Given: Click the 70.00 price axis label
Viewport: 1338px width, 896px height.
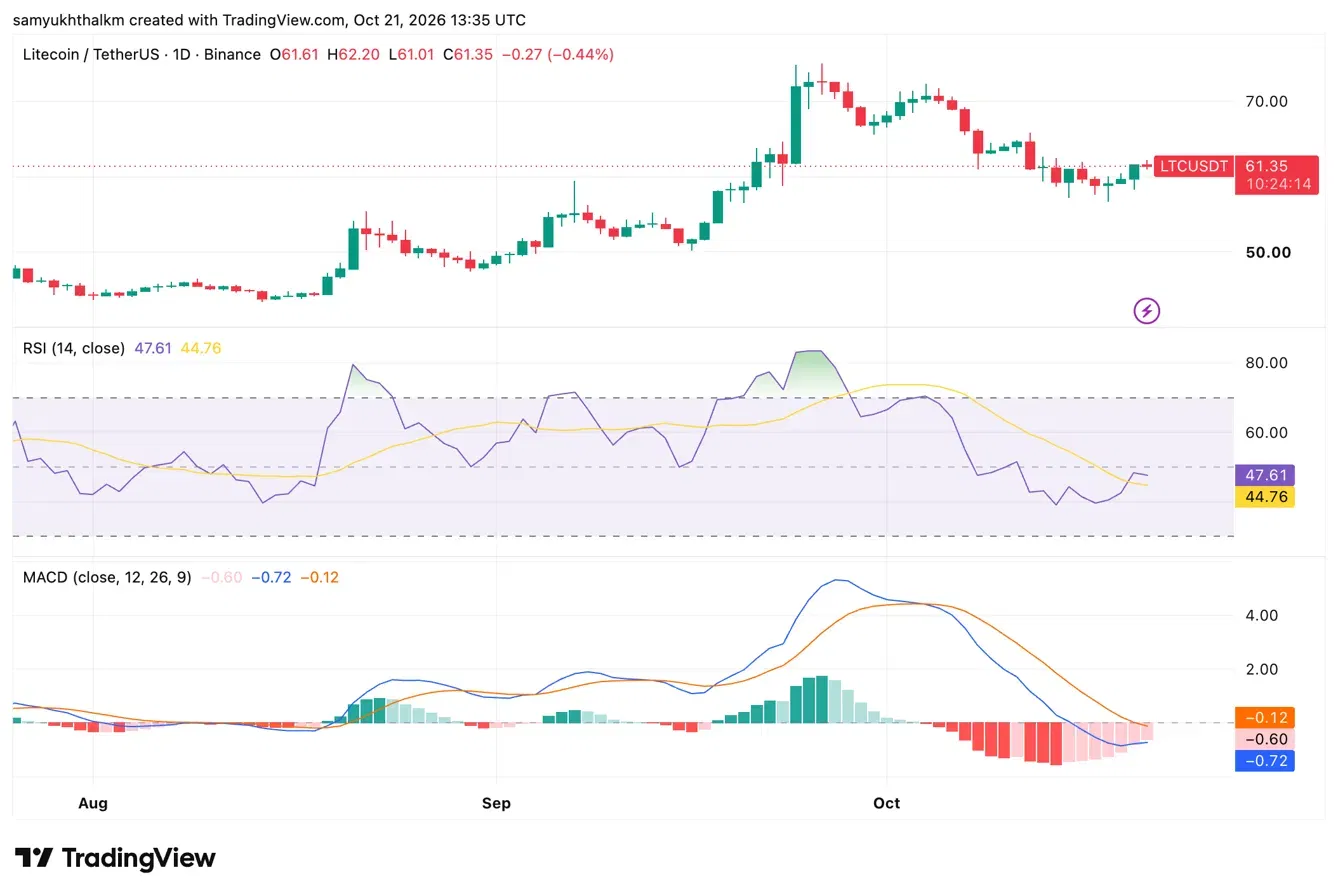Looking at the screenshot, I should tap(1266, 101).
